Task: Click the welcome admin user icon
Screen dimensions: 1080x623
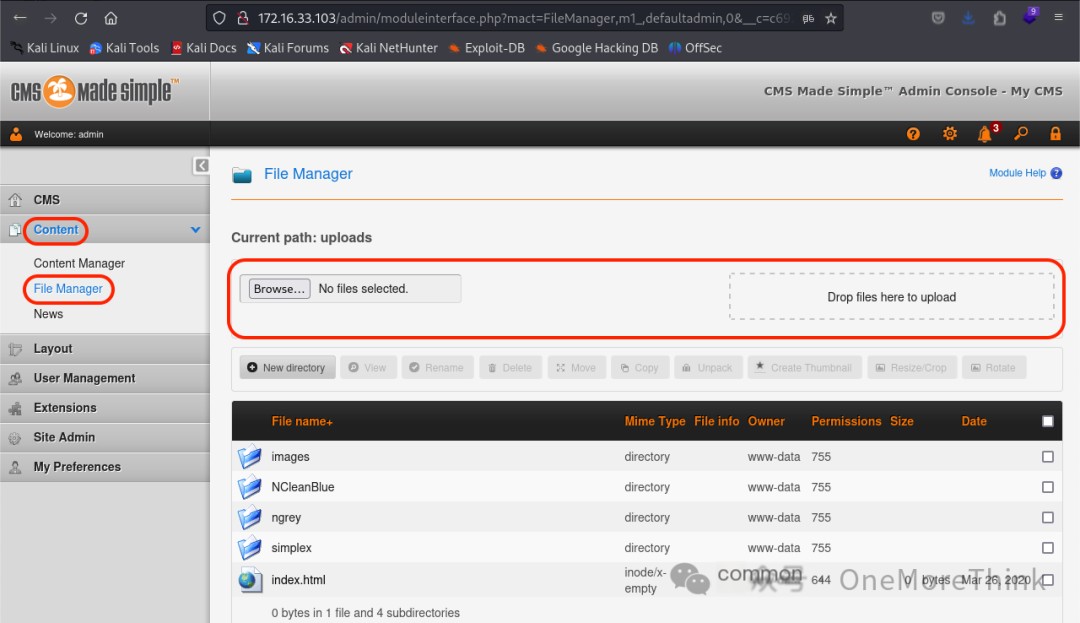Action: [16, 134]
